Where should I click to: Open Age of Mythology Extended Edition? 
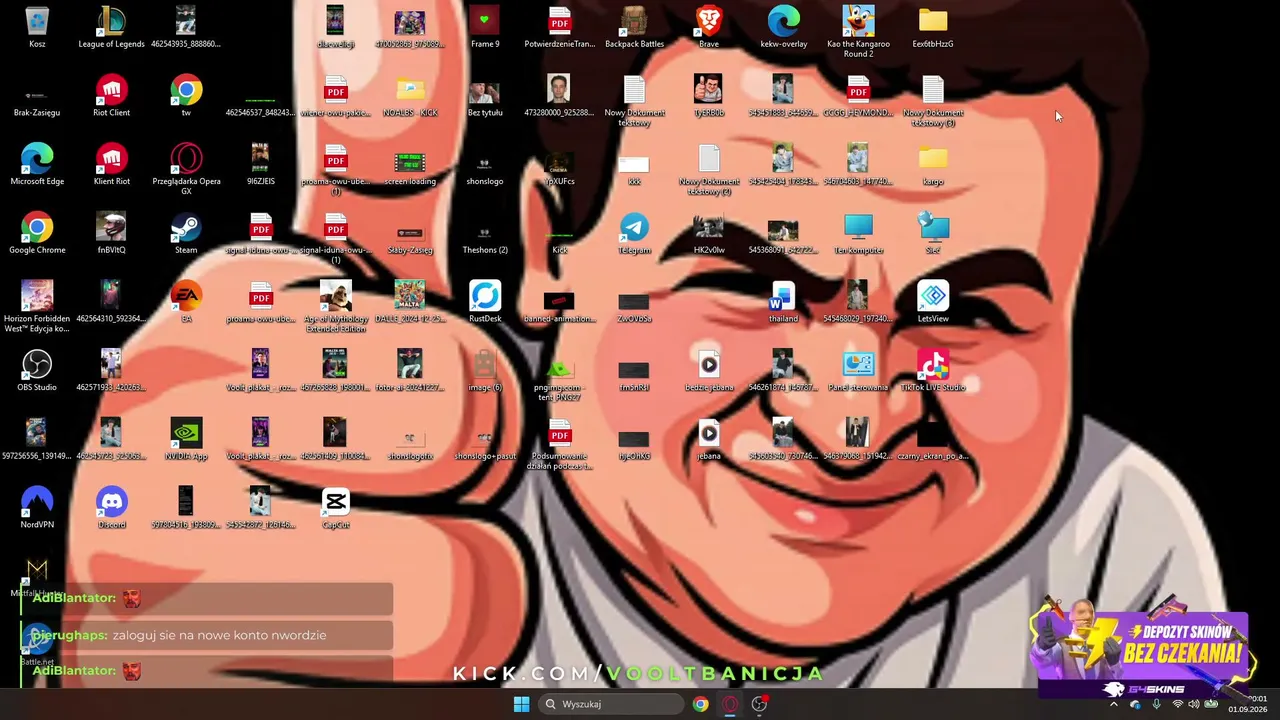coord(335,307)
